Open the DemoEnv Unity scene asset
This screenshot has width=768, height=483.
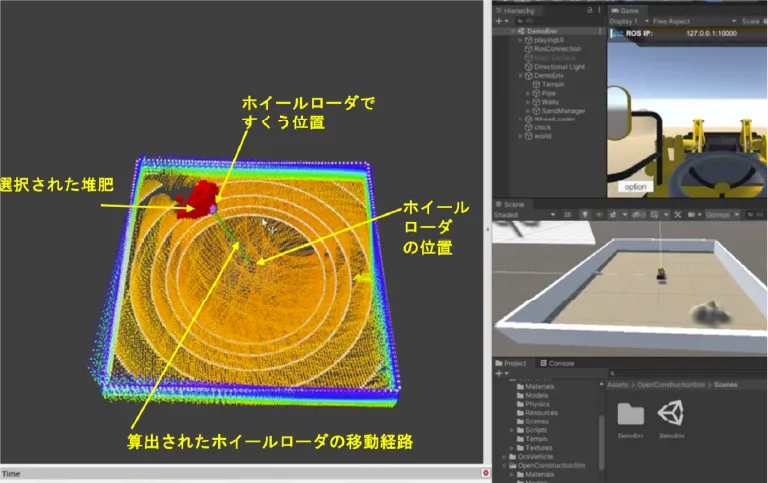670,414
